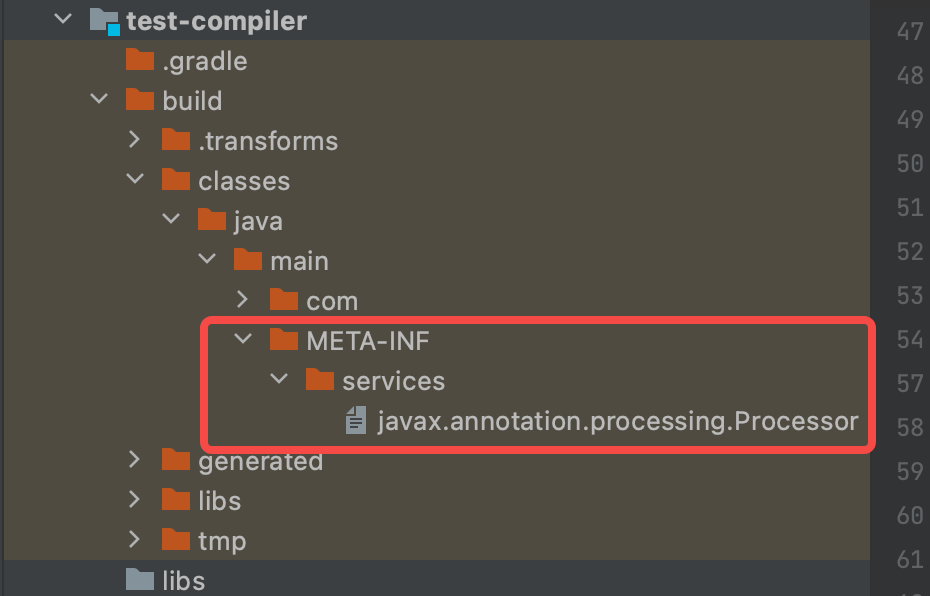Expand the .transforms folder
This screenshot has height=596, width=930.
(135, 141)
